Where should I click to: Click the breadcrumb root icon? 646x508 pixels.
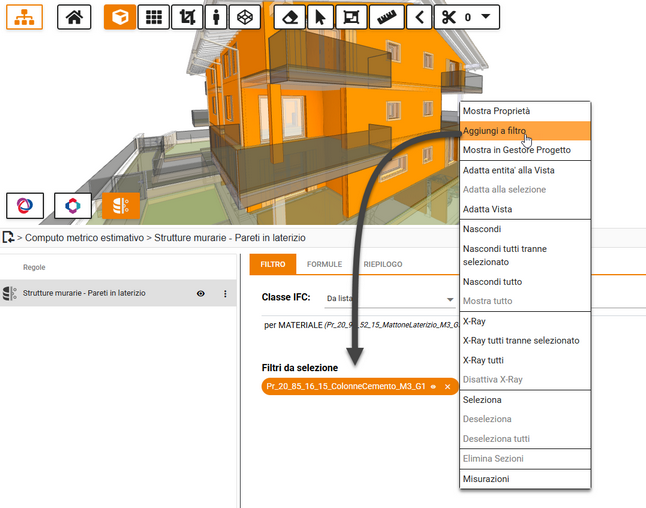[8, 237]
